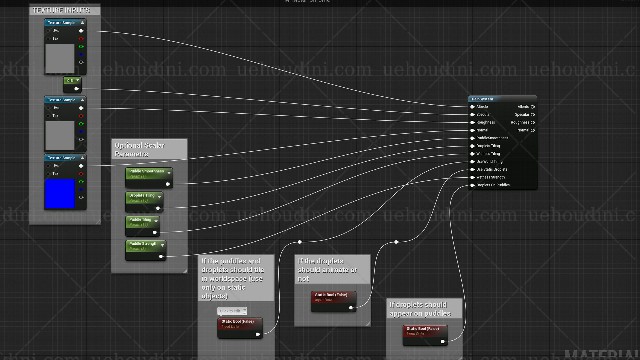Collapse the blue Texture Sample node with its arrow
Viewport: 640px width, 360px height.
[82, 158]
